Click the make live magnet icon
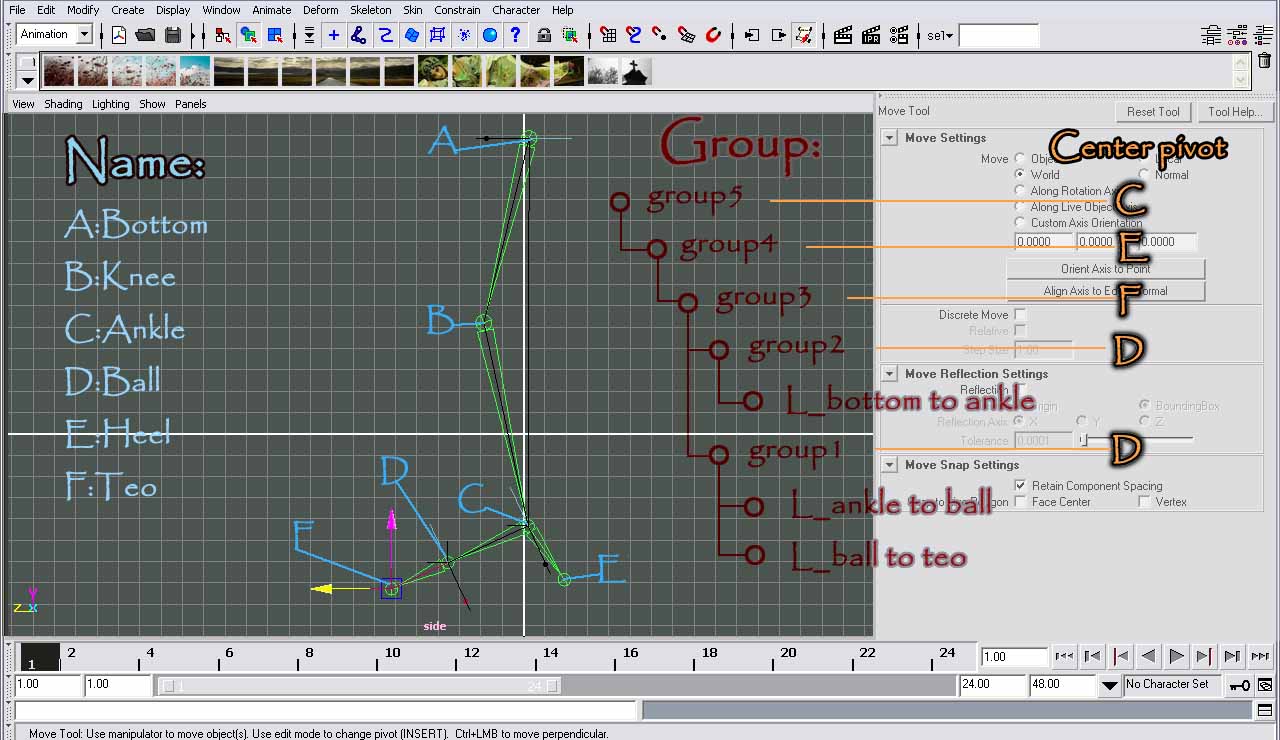1280x740 pixels. 713,35
